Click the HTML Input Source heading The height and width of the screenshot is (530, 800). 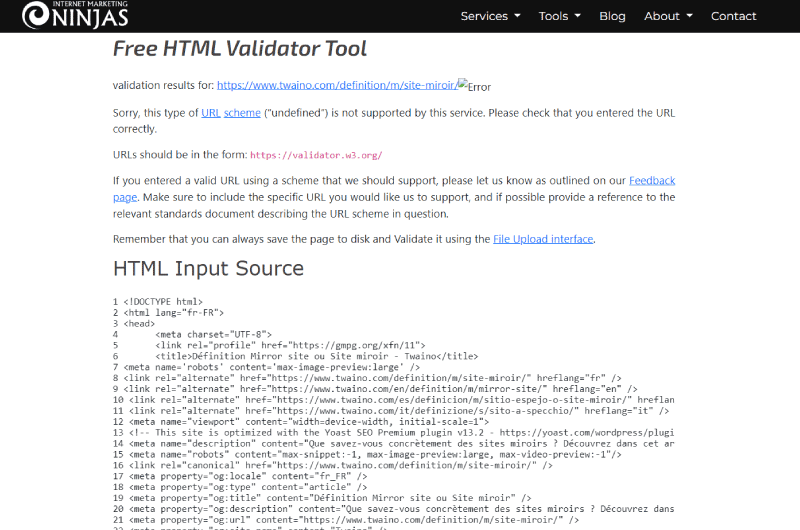click(x=208, y=268)
